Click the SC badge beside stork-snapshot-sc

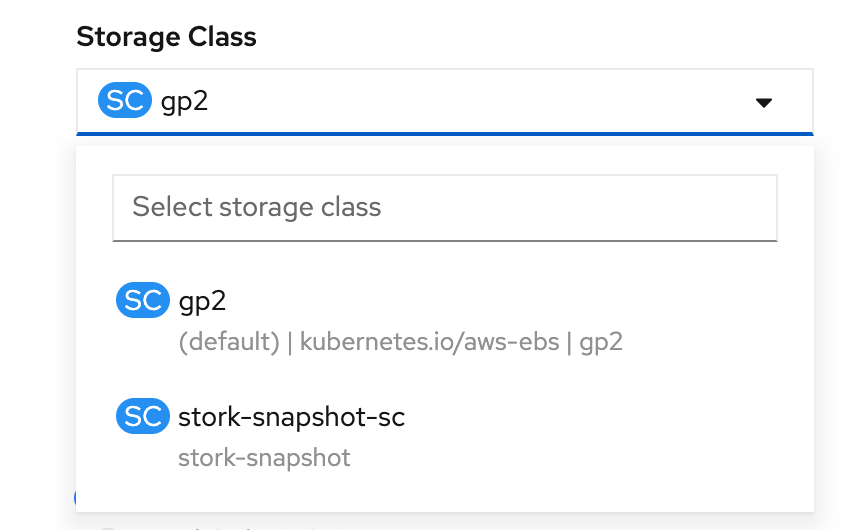(x=143, y=417)
